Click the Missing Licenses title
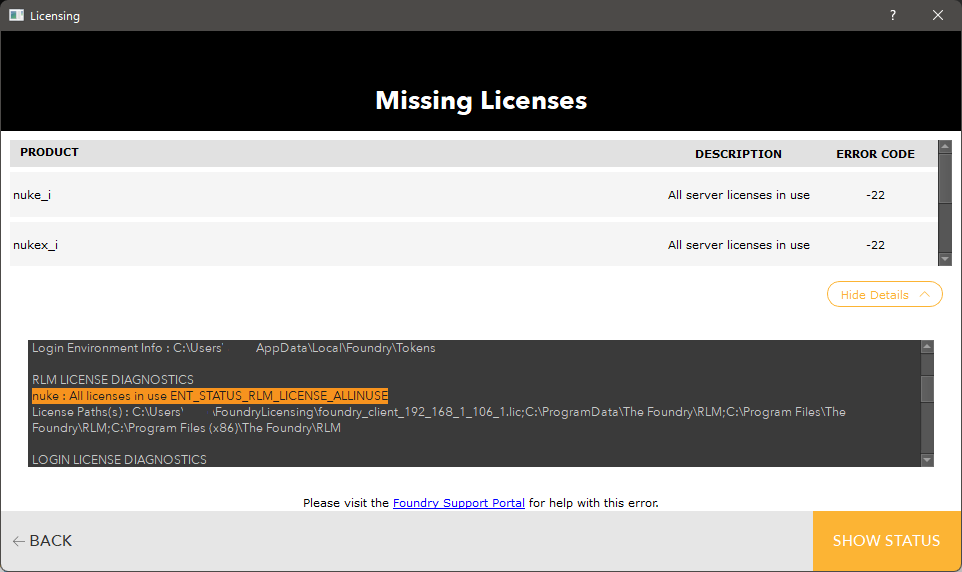This screenshot has height=572, width=962. (481, 100)
